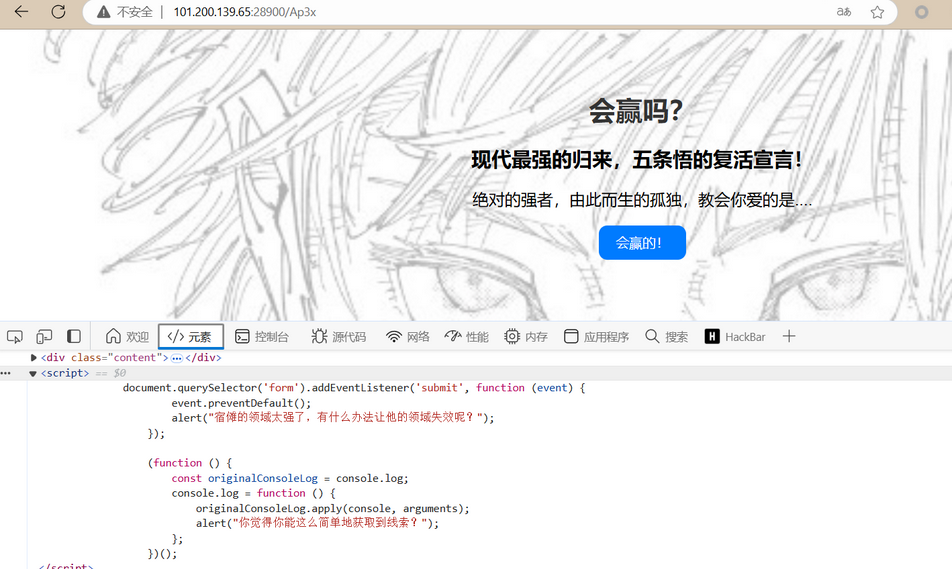Click the line const originalConsoleLog = console.log;
Viewport: 952px width, 569px height.
click(x=290, y=479)
